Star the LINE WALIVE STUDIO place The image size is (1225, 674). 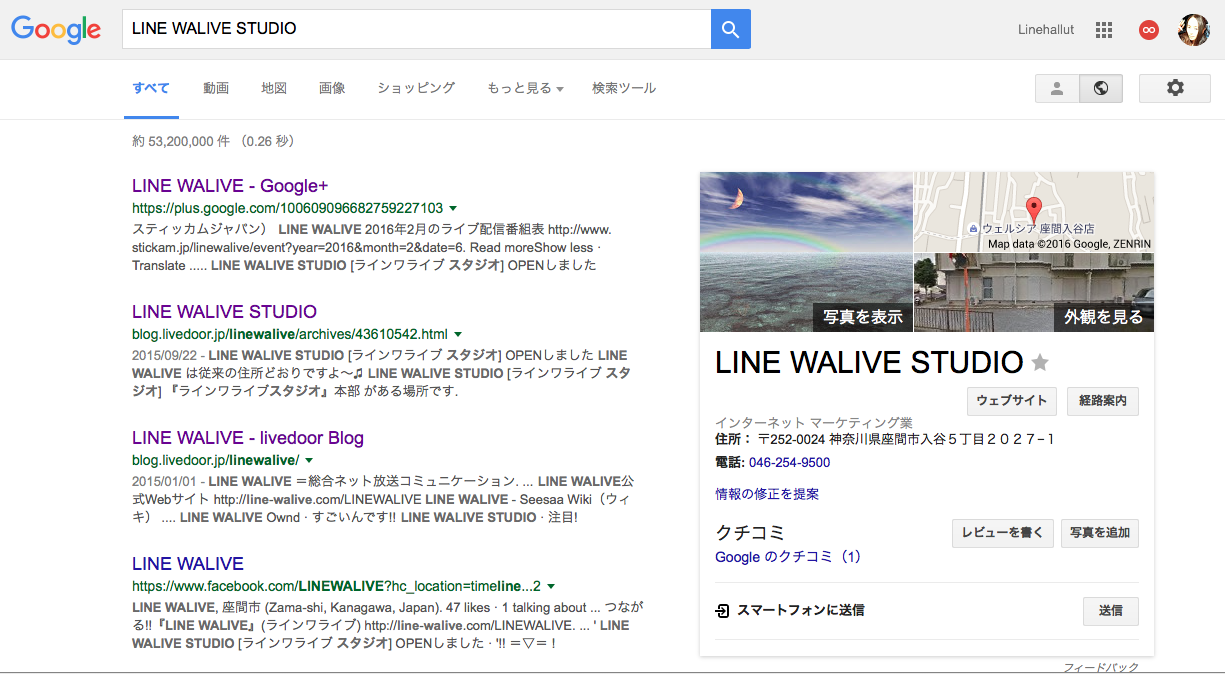click(x=1040, y=362)
